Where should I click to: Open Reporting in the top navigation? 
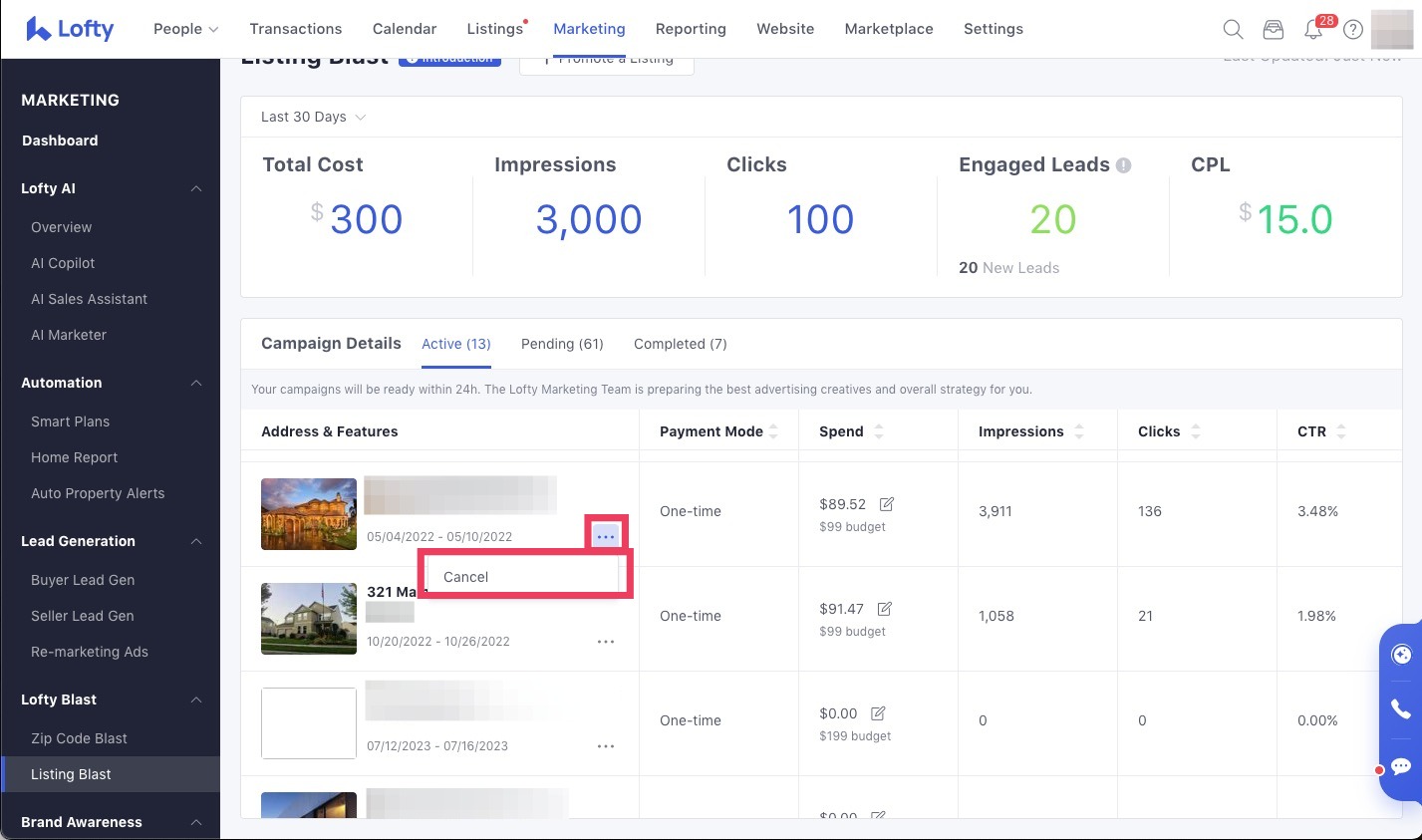point(691,29)
